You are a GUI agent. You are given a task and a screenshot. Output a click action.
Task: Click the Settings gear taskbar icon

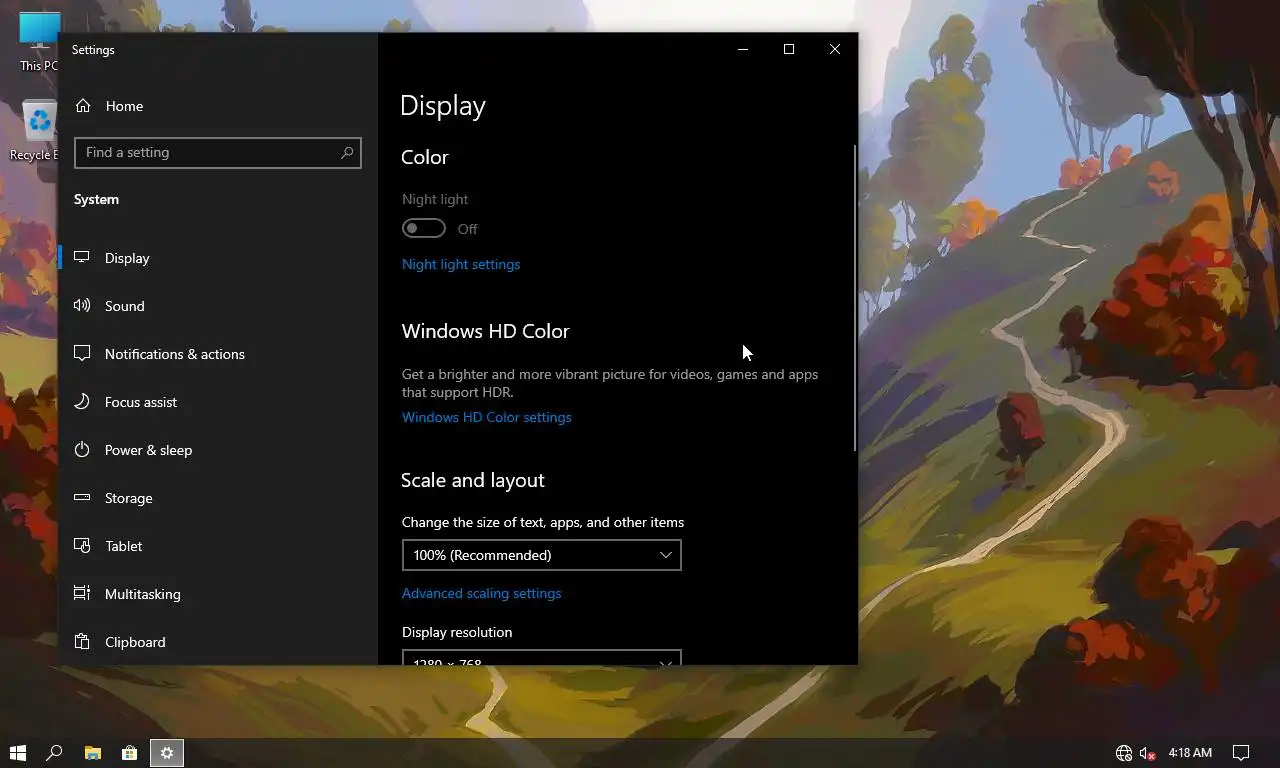click(x=167, y=753)
